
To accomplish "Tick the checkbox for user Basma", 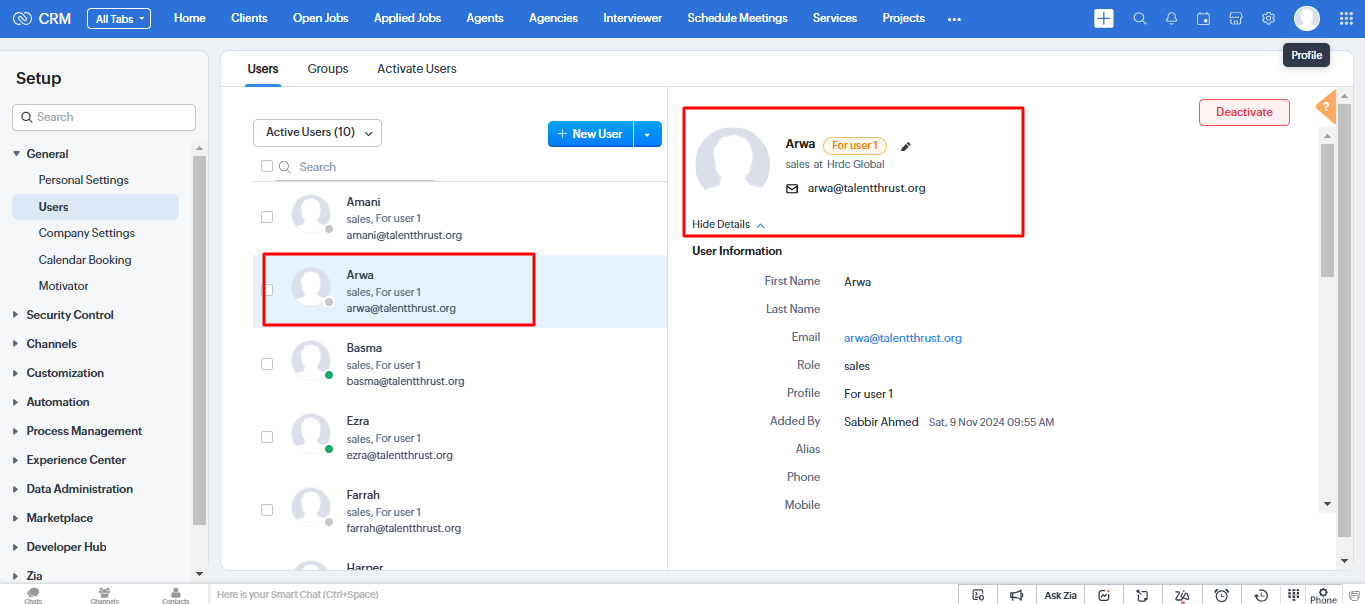I will tap(267, 364).
